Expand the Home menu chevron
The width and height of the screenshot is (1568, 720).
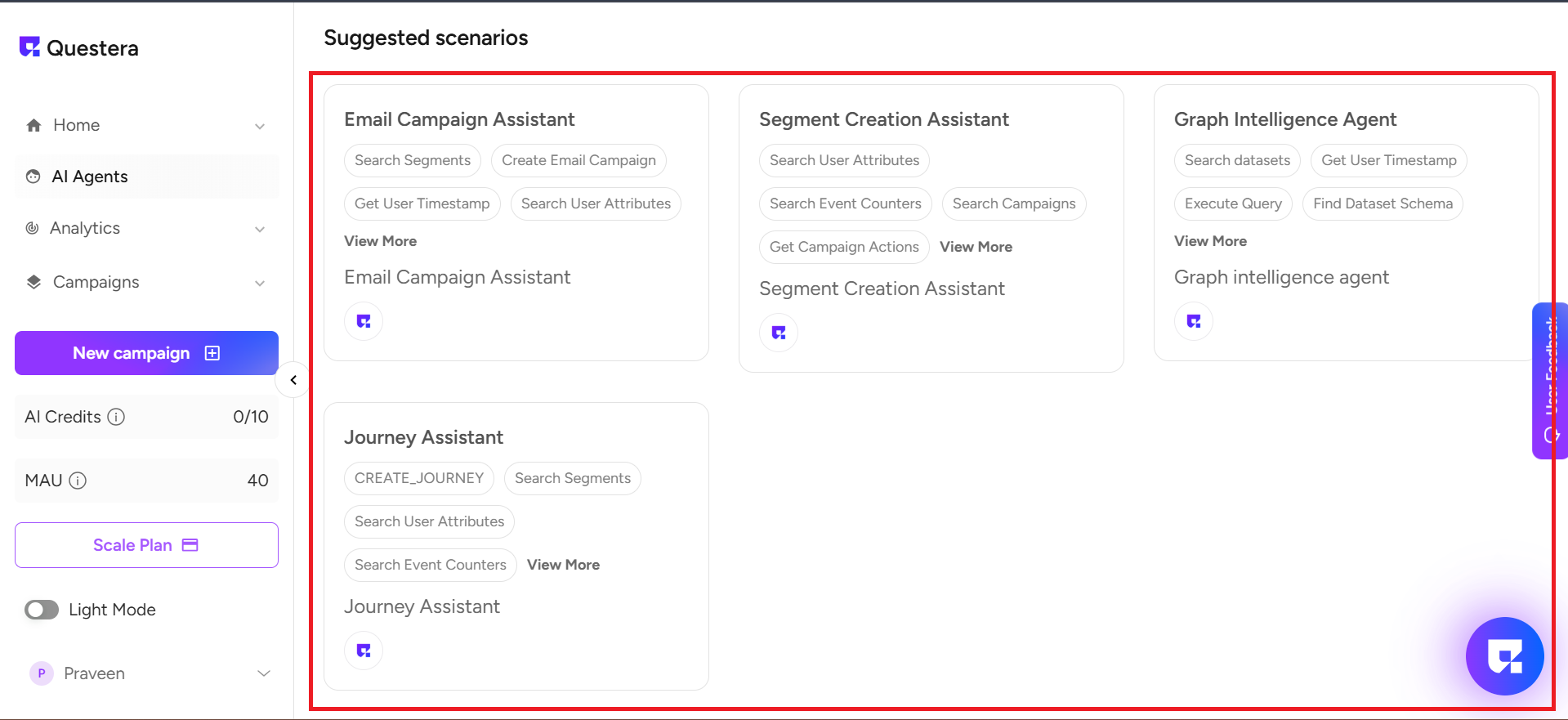click(260, 126)
